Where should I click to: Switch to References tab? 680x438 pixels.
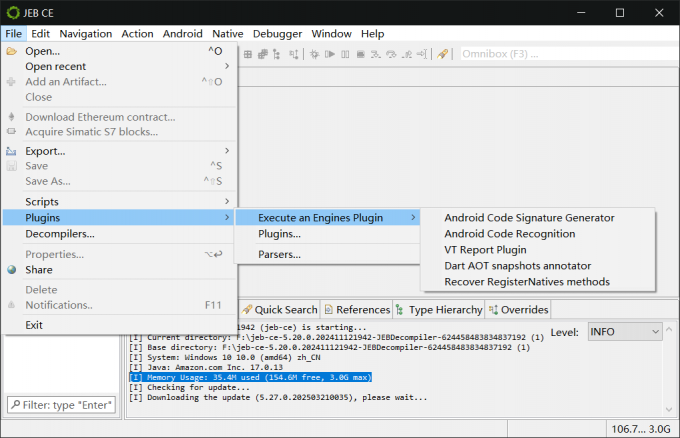pos(357,310)
